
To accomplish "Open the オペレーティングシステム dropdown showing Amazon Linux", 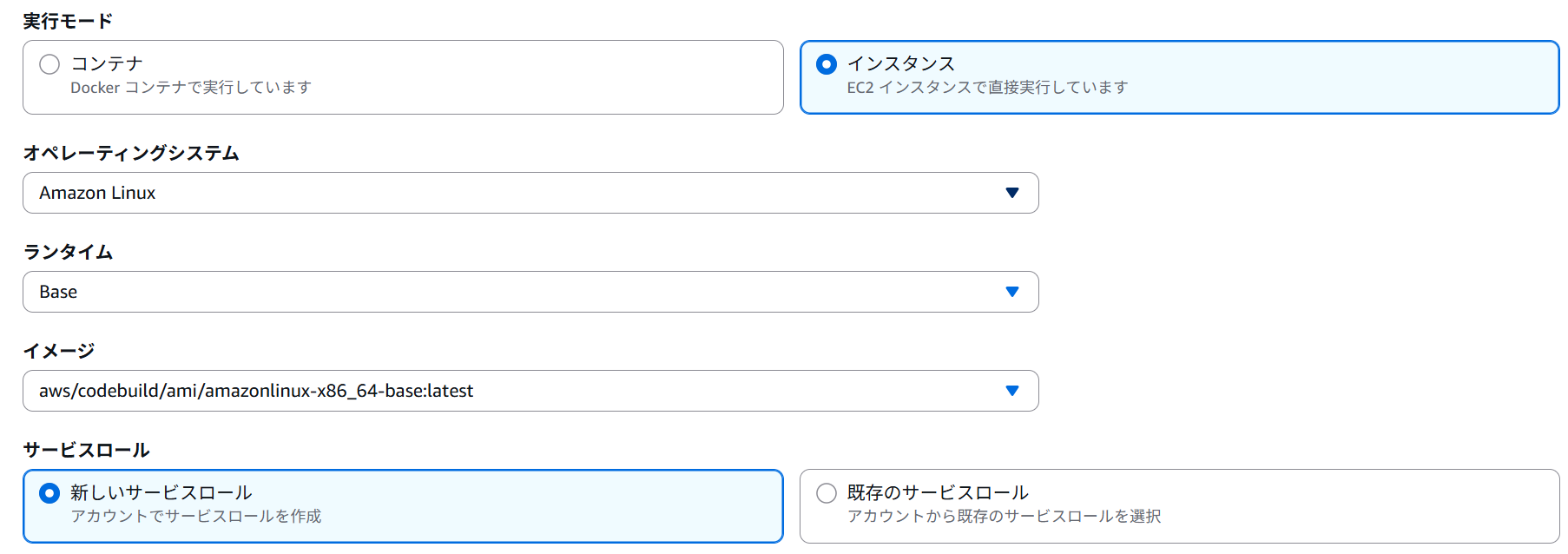I will (x=521, y=193).
